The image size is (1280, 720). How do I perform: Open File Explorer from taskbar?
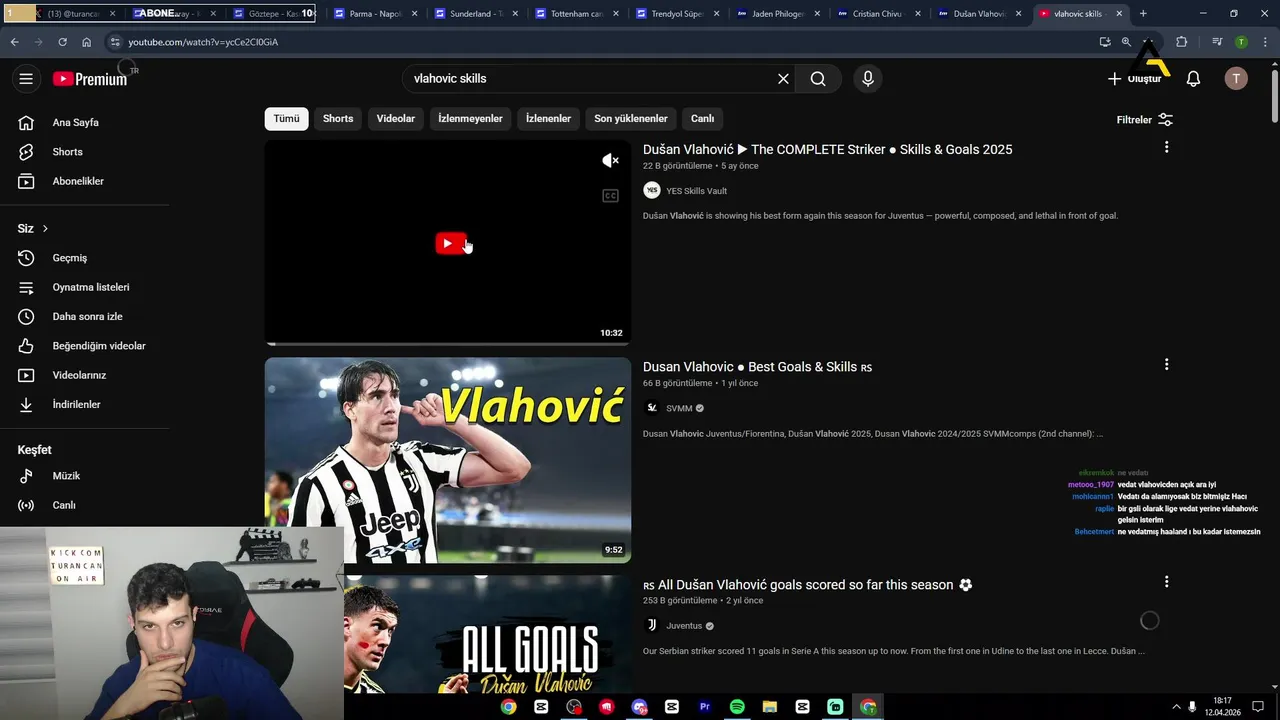tap(769, 706)
